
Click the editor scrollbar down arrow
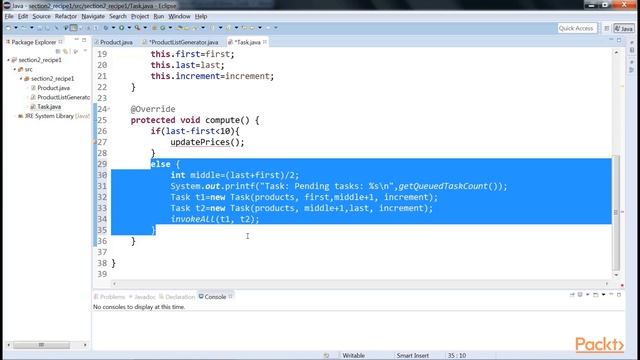click(x=616, y=275)
